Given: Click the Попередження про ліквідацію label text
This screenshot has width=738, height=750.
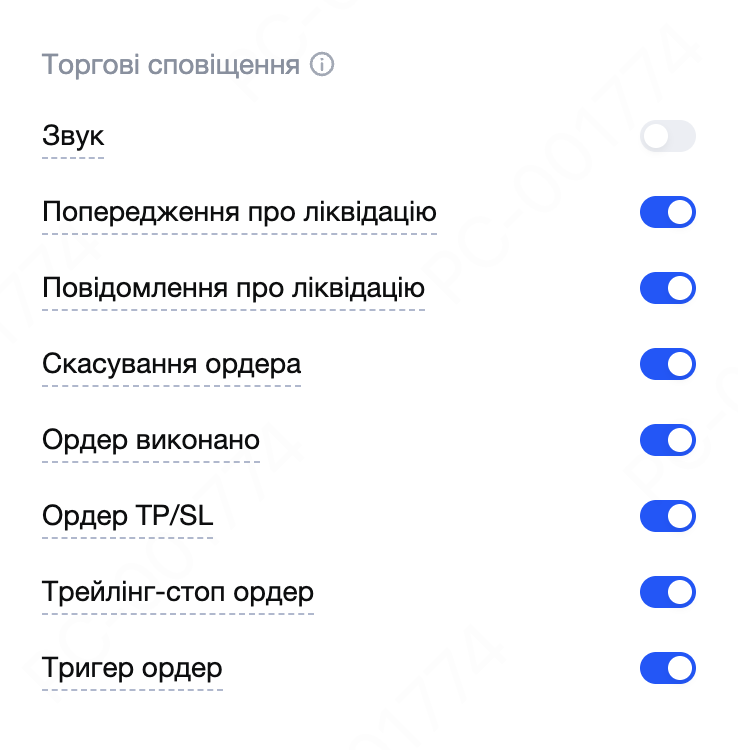Looking at the screenshot, I should [239, 213].
